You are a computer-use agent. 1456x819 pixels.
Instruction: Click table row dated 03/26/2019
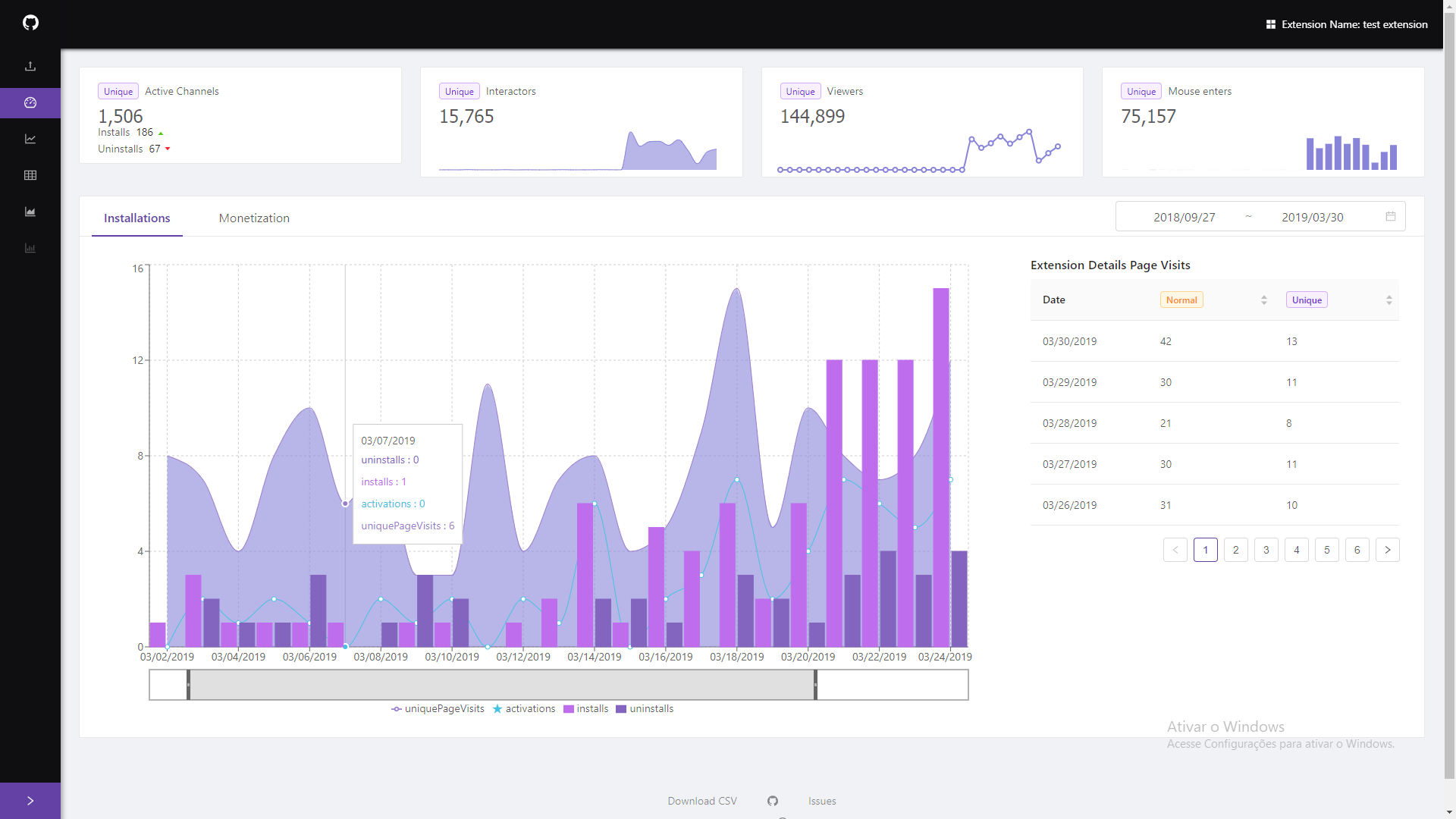pyautogui.click(x=1215, y=505)
